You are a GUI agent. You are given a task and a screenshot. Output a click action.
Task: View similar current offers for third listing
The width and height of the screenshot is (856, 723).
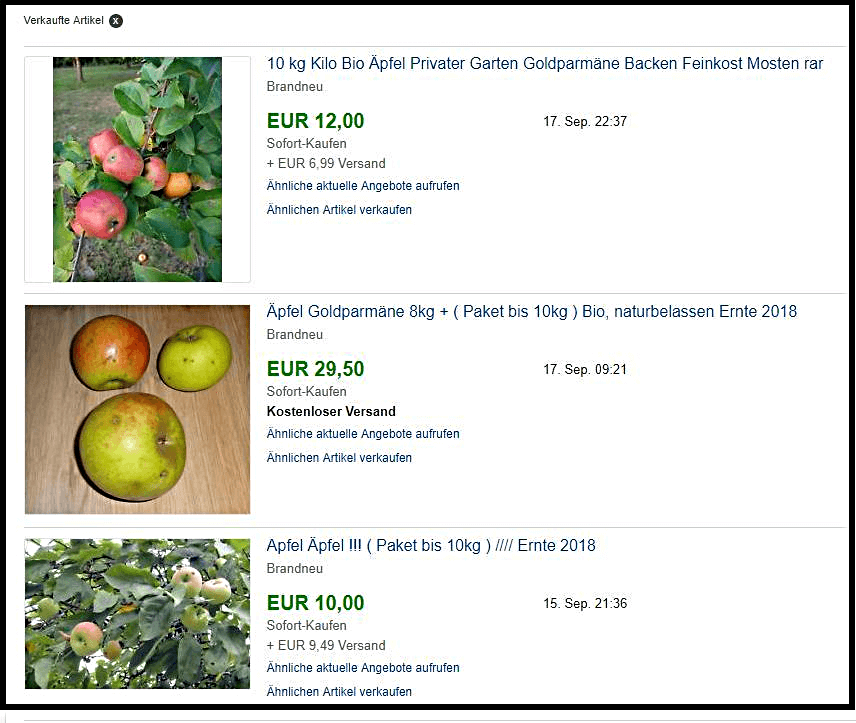click(x=362, y=667)
